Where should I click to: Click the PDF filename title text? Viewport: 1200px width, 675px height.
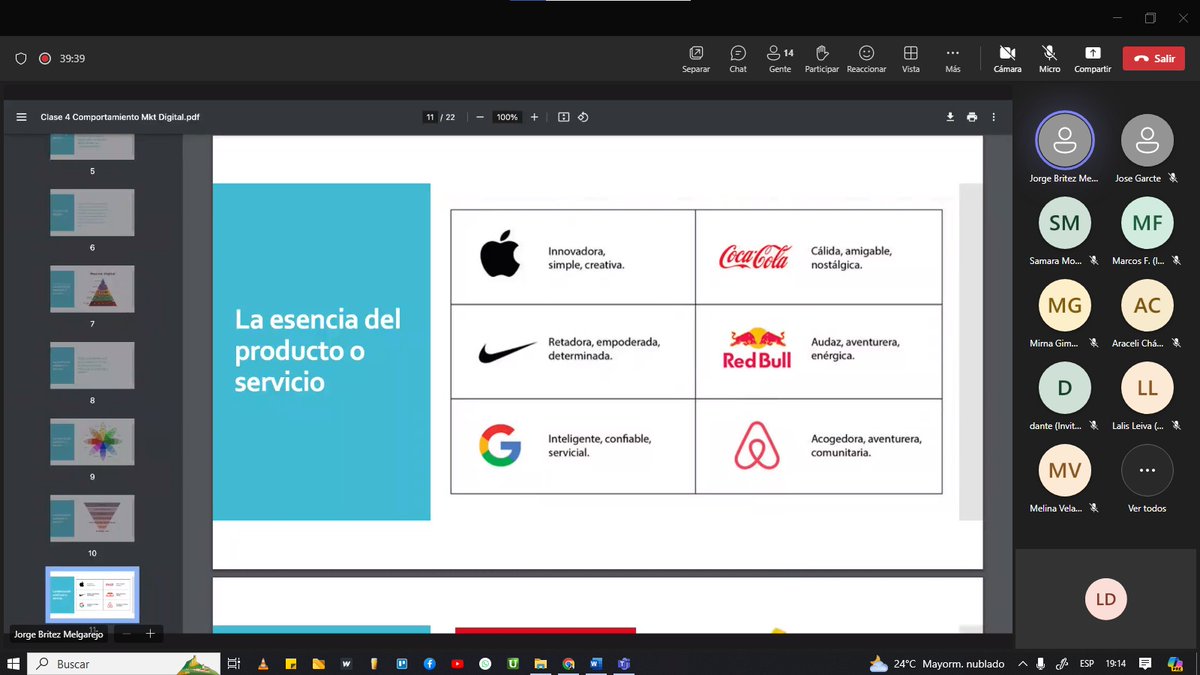pyautogui.click(x=120, y=117)
